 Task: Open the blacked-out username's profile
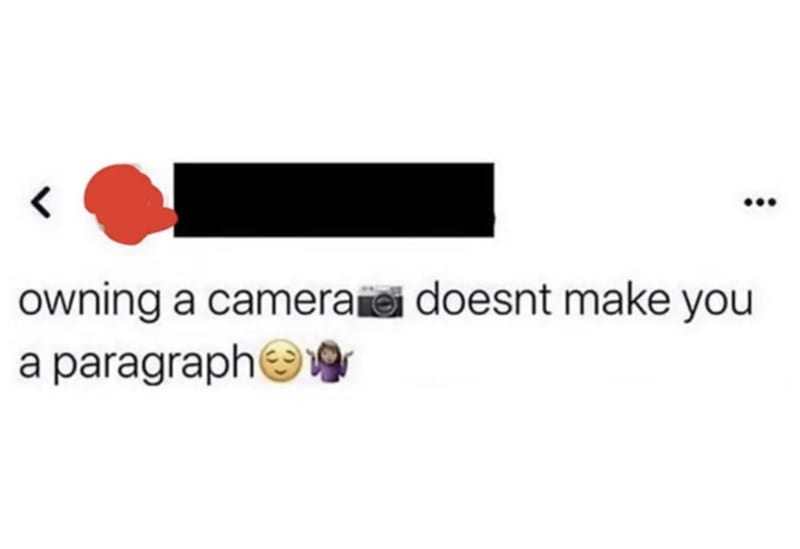(x=334, y=200)
